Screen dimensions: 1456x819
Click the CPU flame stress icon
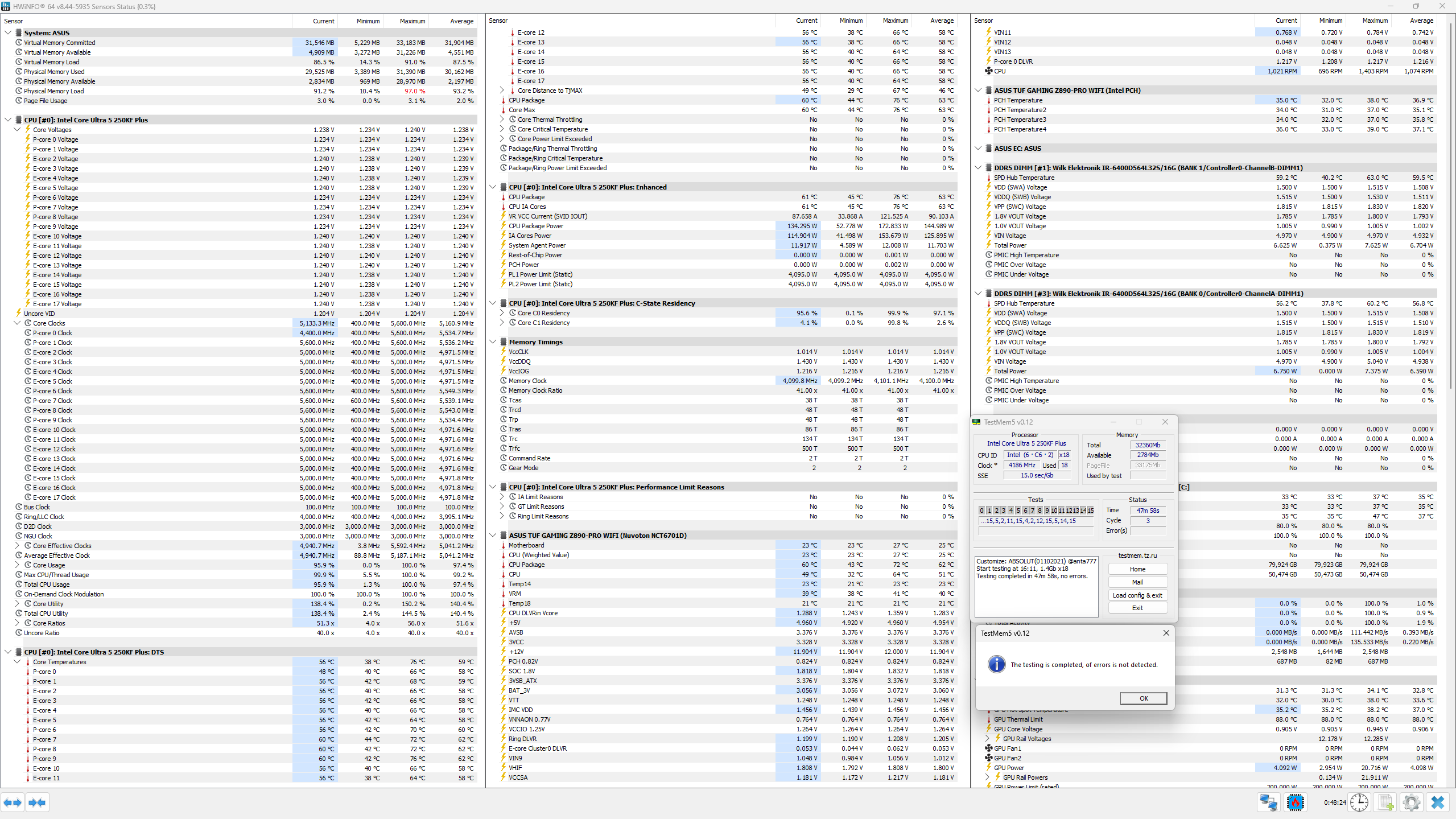pos(1296,802)
